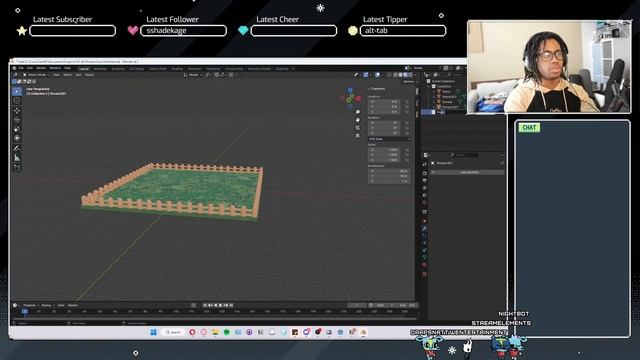Image resolution: width=640 pixels, height=360 pixels.
Task: Open Opera browser from taskbar
Action: [x=192, y=332]
